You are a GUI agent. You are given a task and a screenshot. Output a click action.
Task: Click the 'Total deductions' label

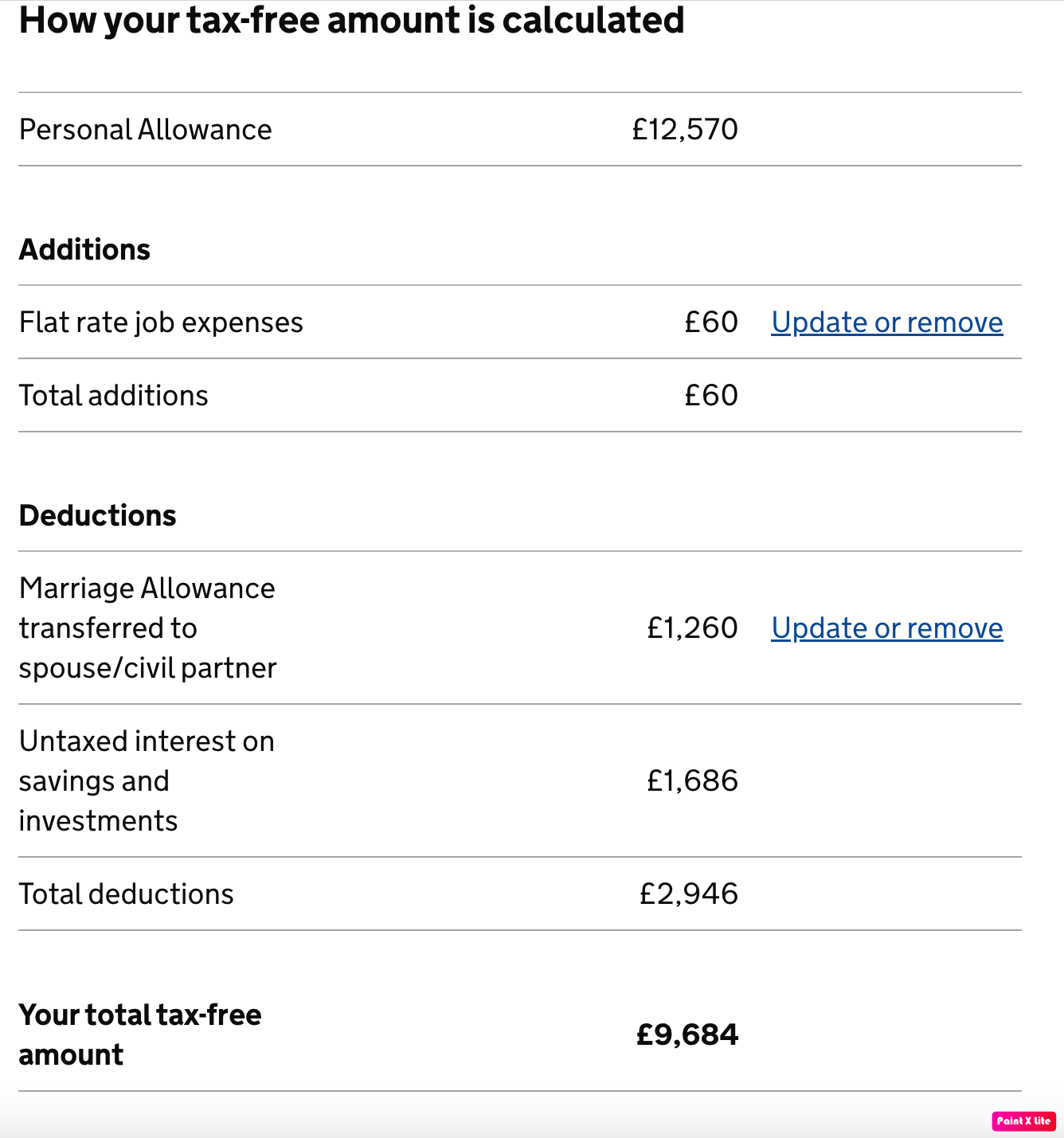(126, 894)
